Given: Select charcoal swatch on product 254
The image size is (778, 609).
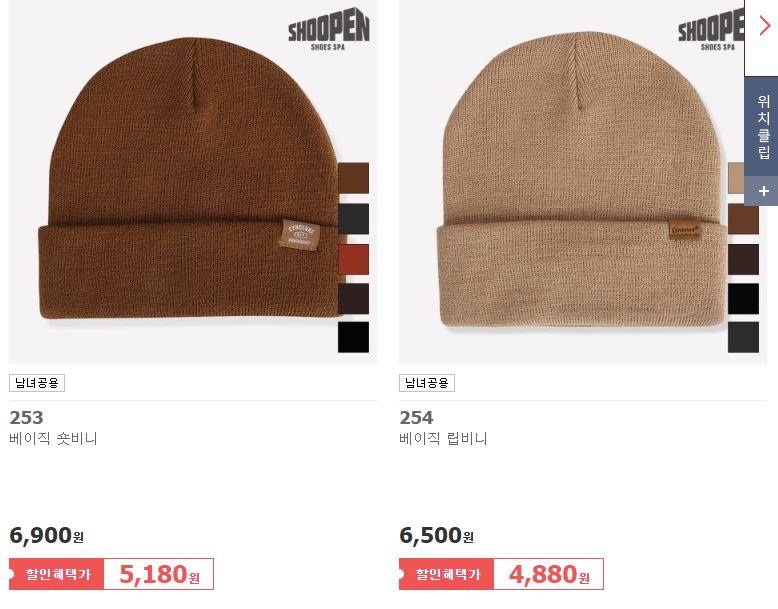Looking at the screenshot, I should point(743,338).
